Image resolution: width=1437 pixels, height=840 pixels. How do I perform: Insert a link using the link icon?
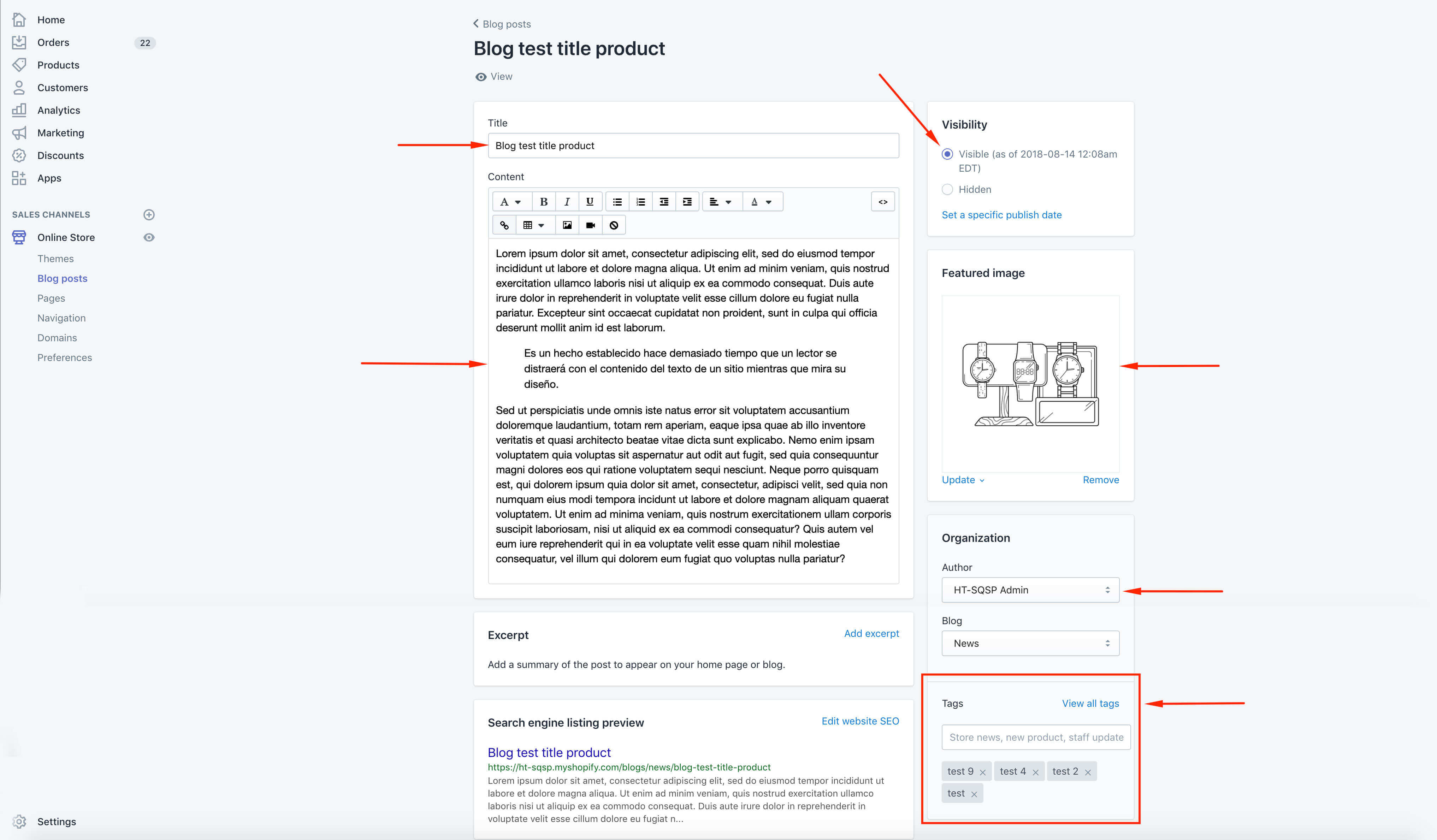tap(504, 225)
